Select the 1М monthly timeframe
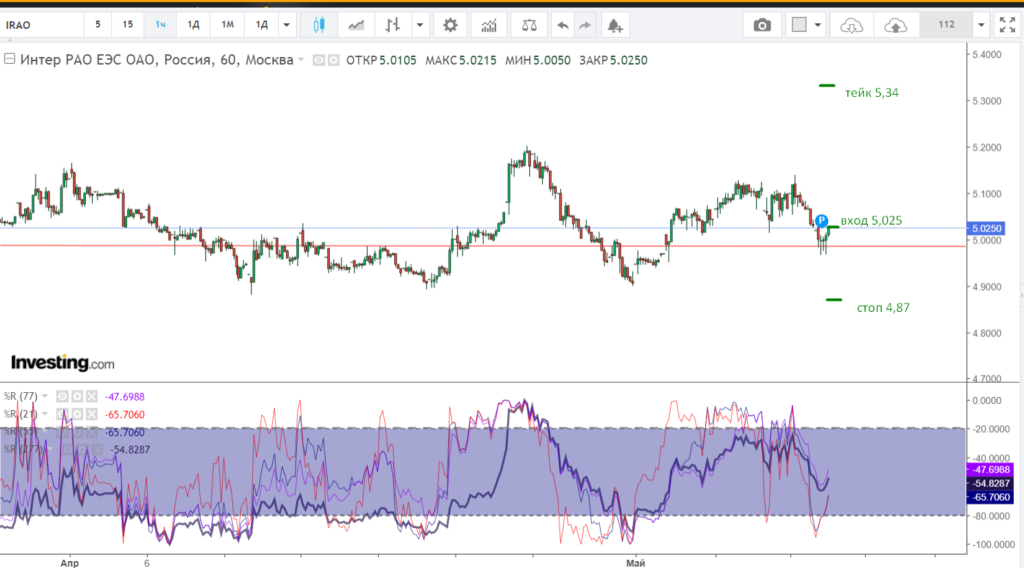This screenshot has height=568, width=1024. click(x=228, y=25)
